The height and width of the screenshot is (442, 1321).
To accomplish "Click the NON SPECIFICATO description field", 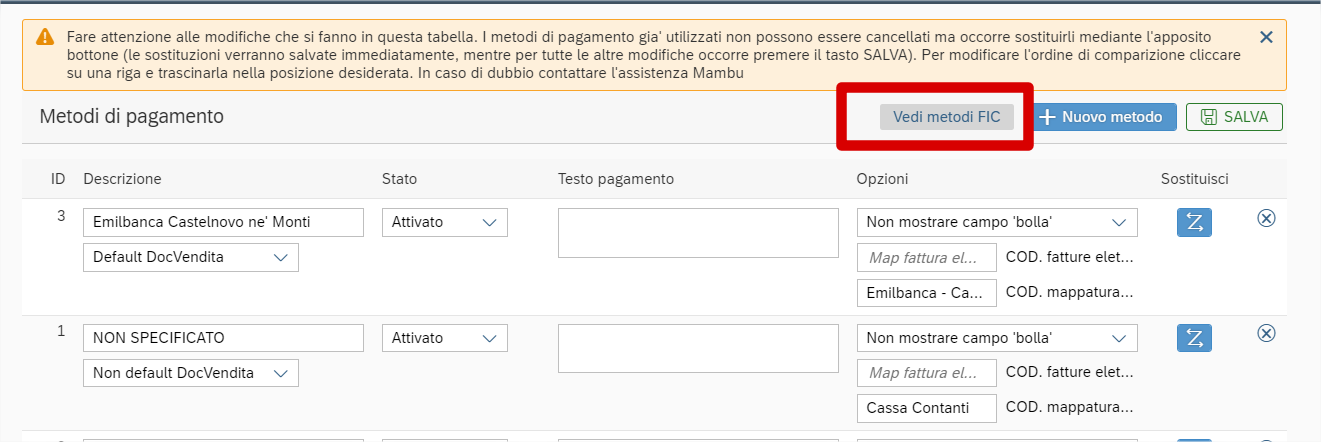I will pyautogui.click(x=223, y=338).
